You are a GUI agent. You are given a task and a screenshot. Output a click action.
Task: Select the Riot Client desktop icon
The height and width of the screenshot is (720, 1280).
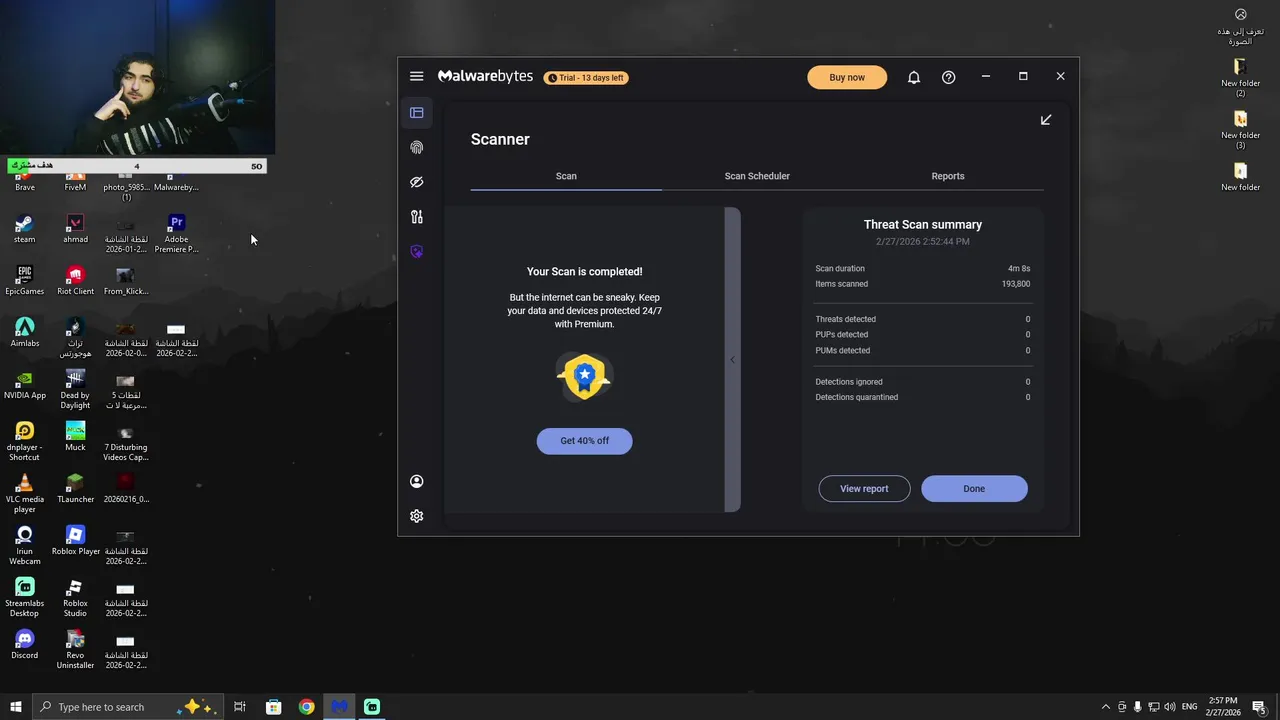(75, 281)
